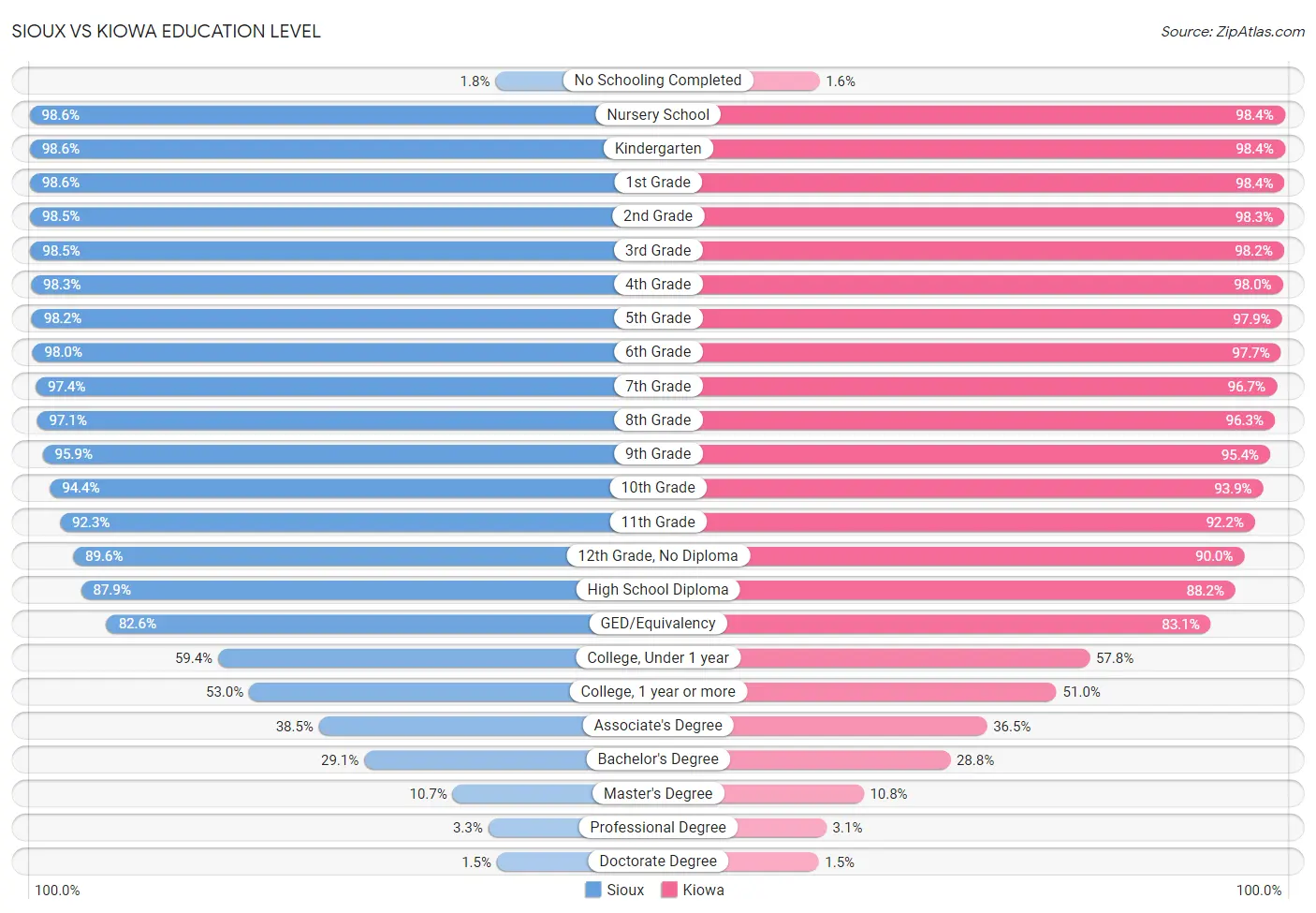Click the Sioux bar for Master's Degree
Image resolution: width=1316 pixels, height=913 pixels.
pos(555,794)
